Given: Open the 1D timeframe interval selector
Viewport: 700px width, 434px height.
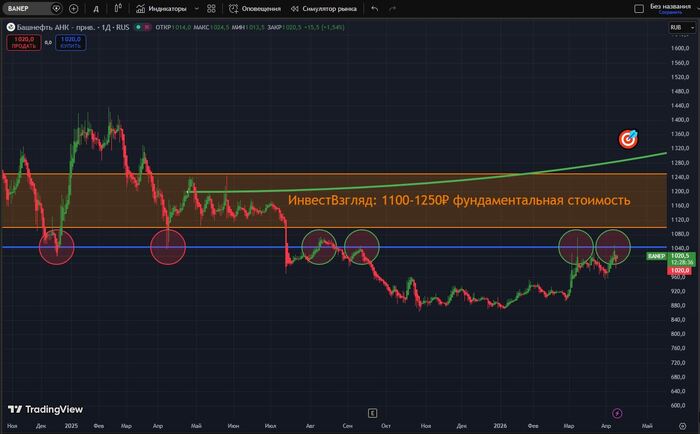Looking at the screenshot, I should (96, 8).
